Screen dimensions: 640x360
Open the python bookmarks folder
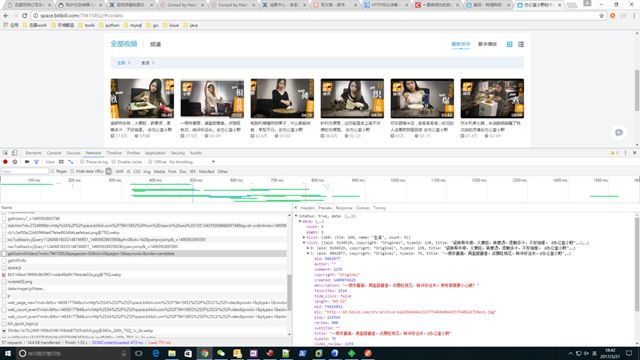[x=109, y=25]
